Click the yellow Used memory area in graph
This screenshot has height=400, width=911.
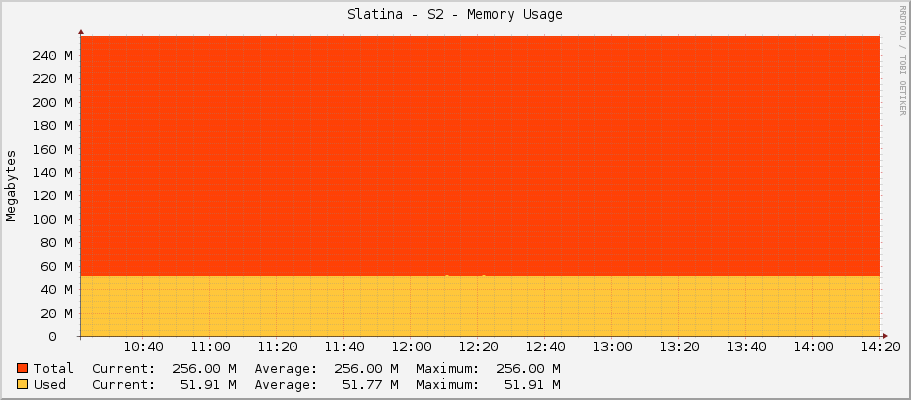click(480, 306)
